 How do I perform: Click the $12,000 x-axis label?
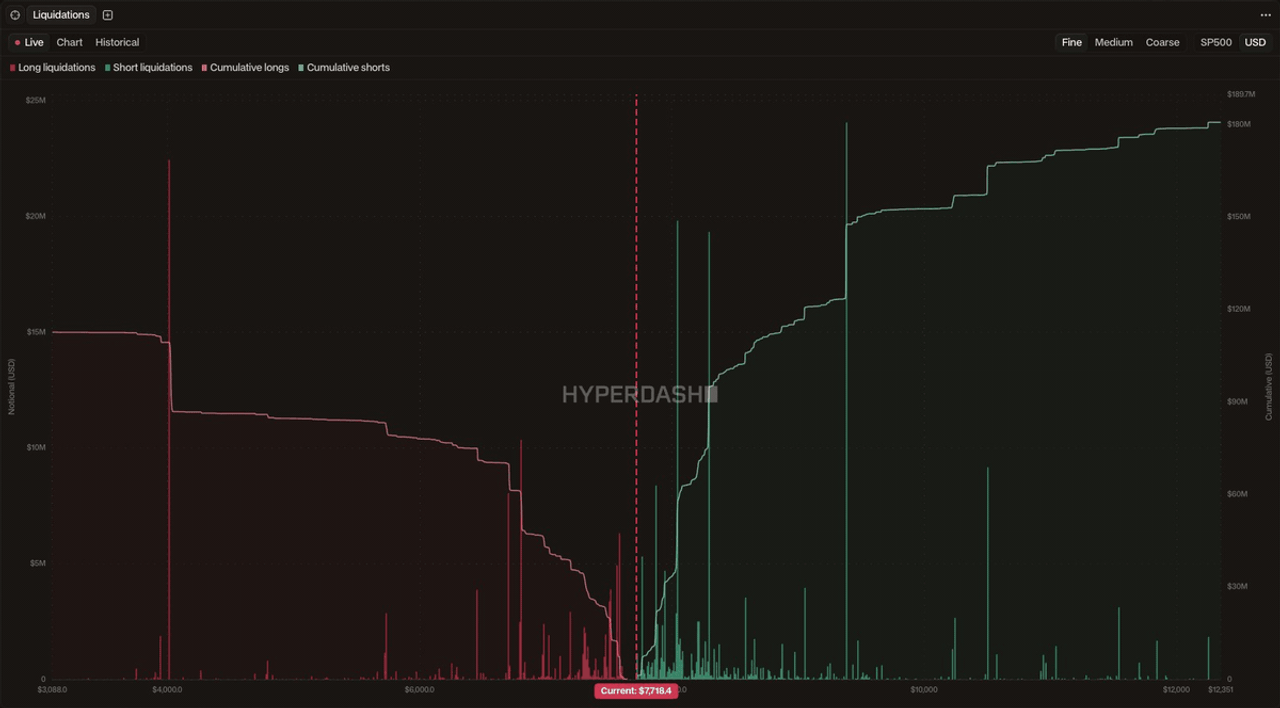pos(1177,689)
